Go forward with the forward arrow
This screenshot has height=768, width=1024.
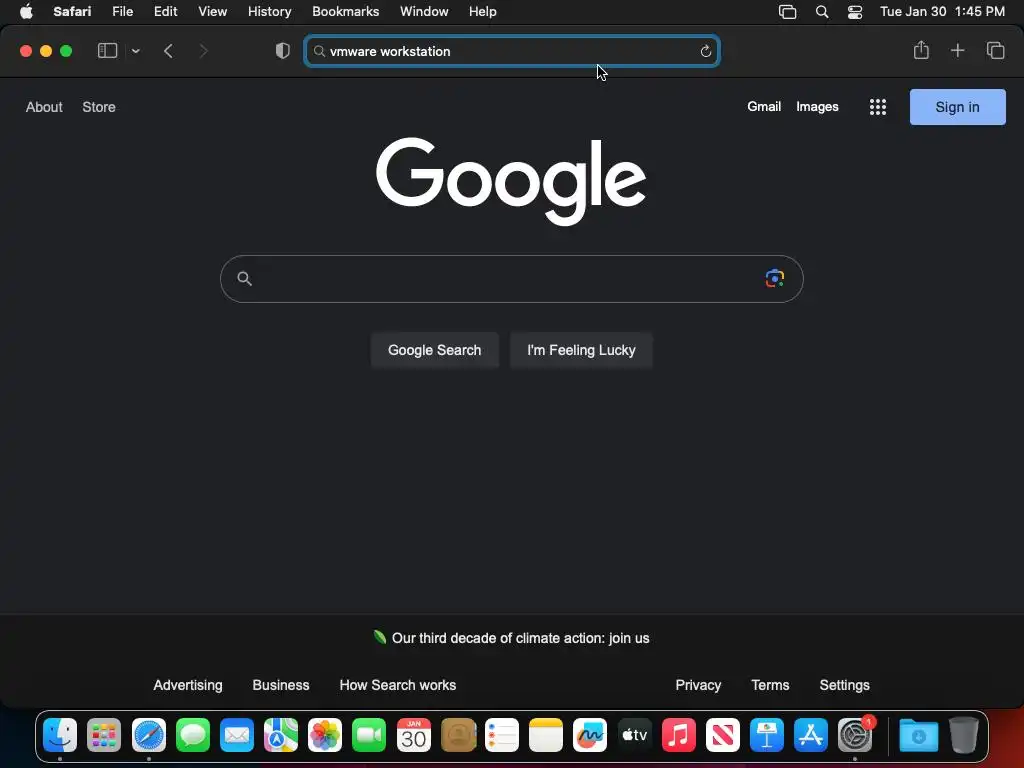click(203, 51)
